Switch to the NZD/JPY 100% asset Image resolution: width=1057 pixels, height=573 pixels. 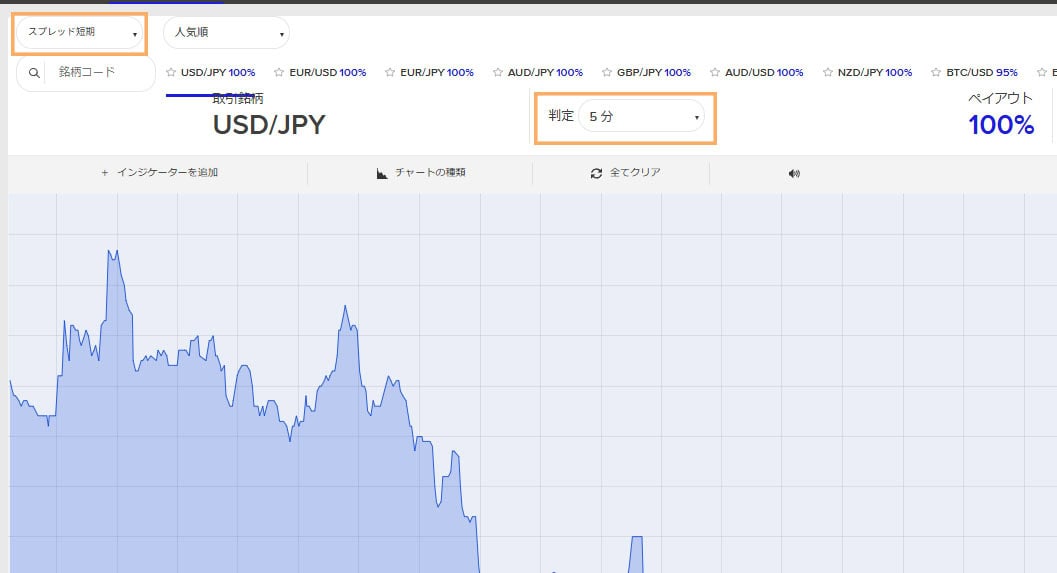(x=875, y=72)
